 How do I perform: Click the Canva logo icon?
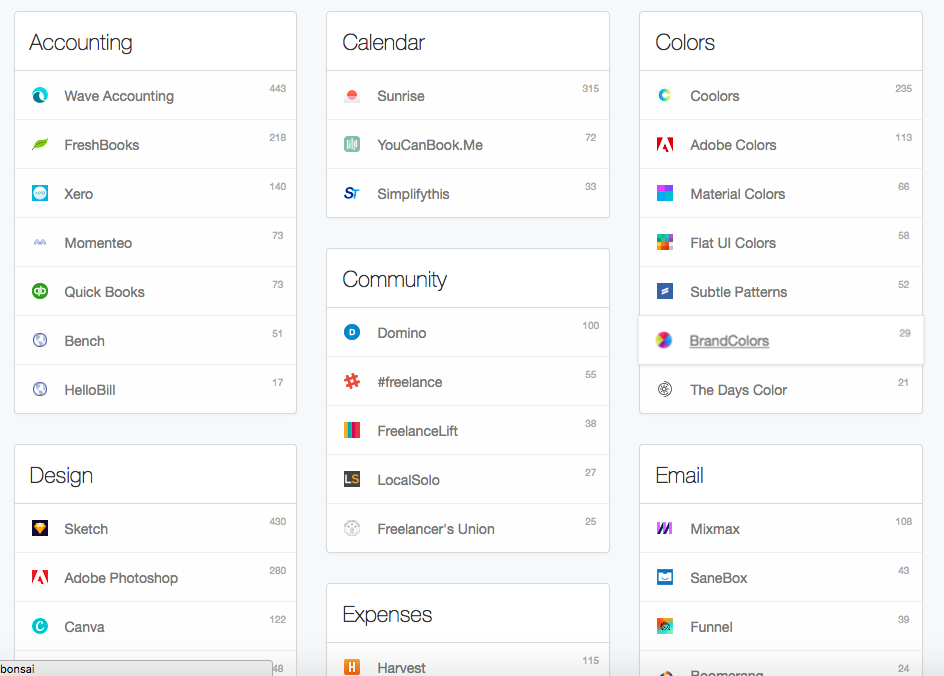pyautogui.click(x=40, y=627)
